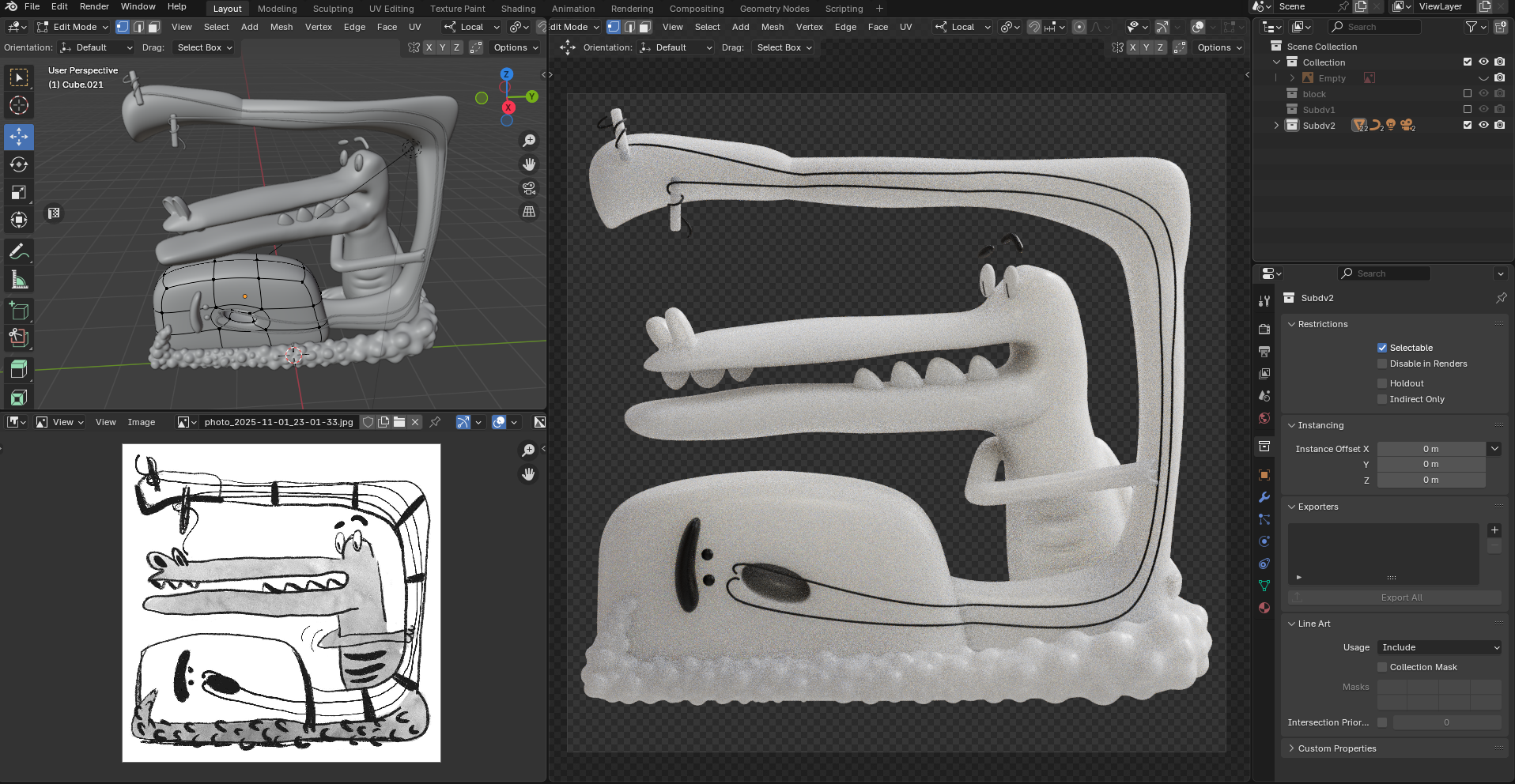This screenshot has height=784, width=1515.
Task: Switch to perspective/orthographic grid icon
Action: pyautogui.click(x=529, y=212)
